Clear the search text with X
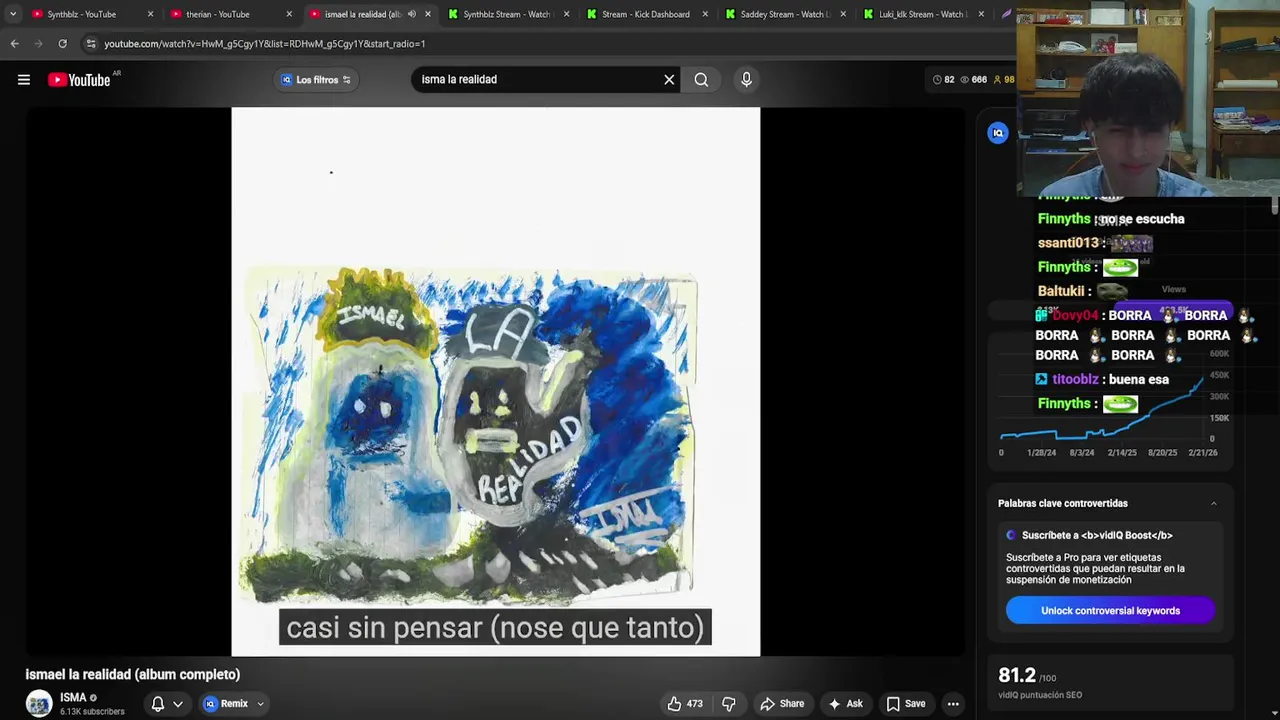This screenshot has width=1280, height=720. pyautogui.click(x=669, y=80)
